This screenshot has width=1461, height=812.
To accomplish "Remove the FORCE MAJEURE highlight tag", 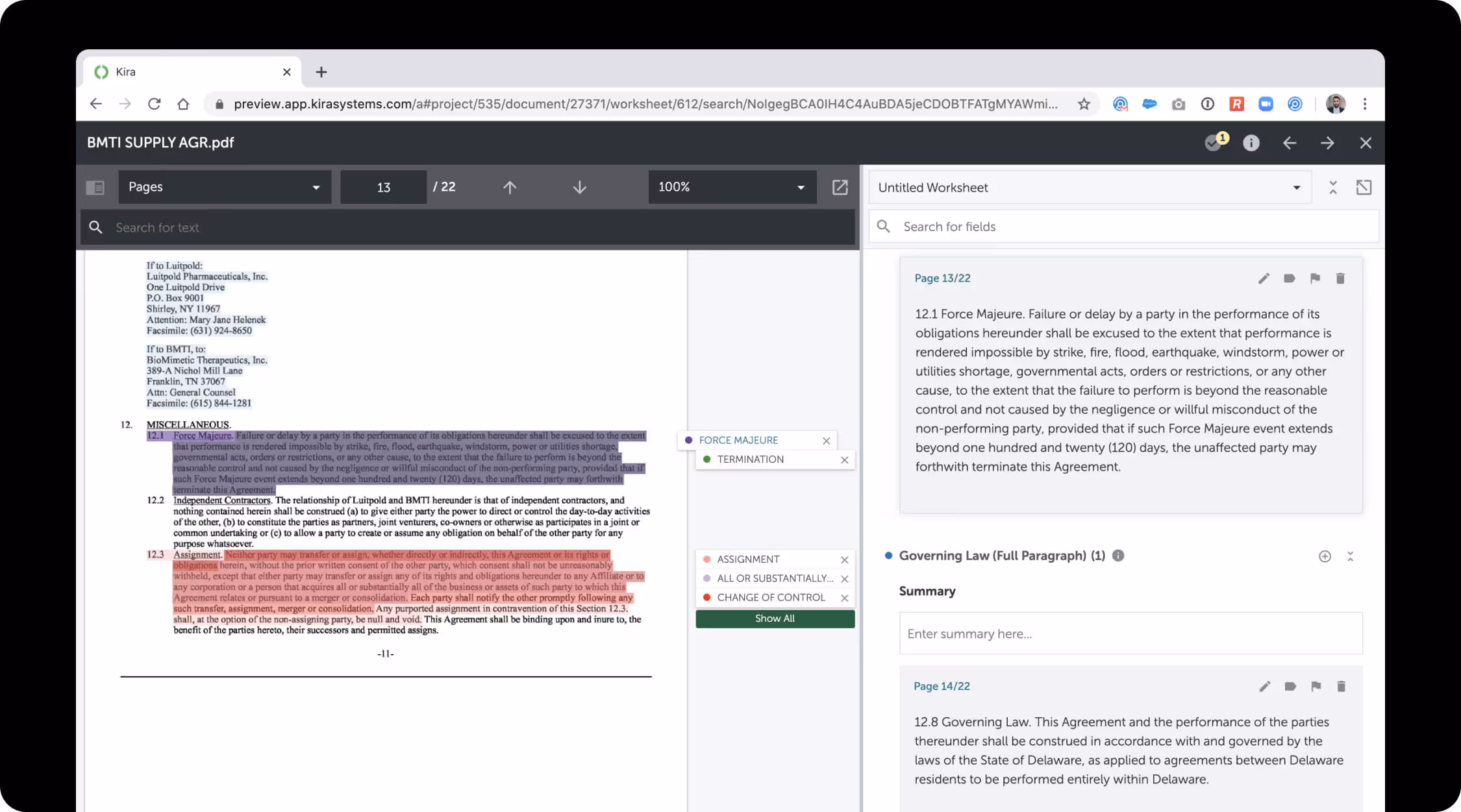I will (826, 441).
